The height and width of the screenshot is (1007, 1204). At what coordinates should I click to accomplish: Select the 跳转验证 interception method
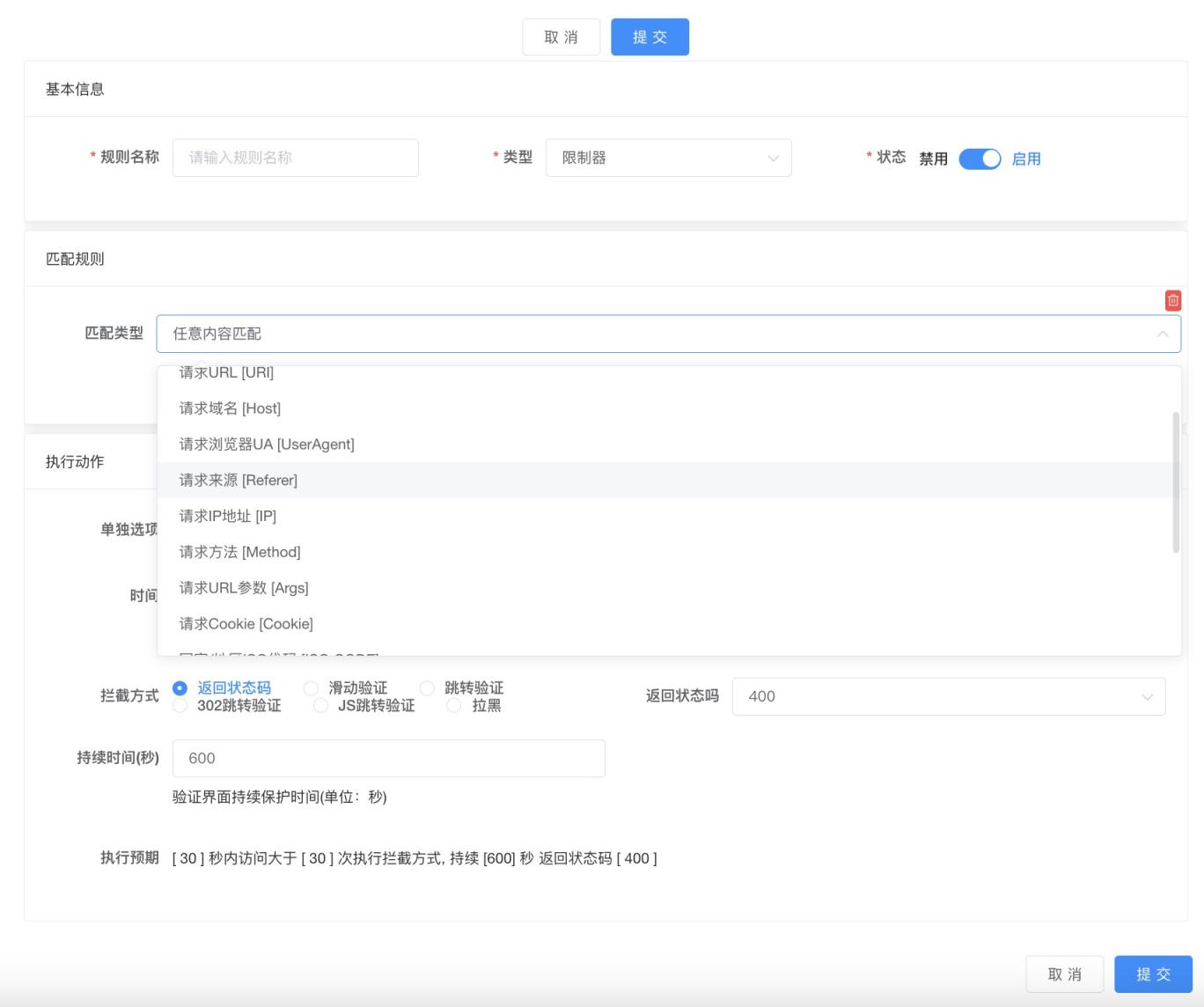click(427, 688)
